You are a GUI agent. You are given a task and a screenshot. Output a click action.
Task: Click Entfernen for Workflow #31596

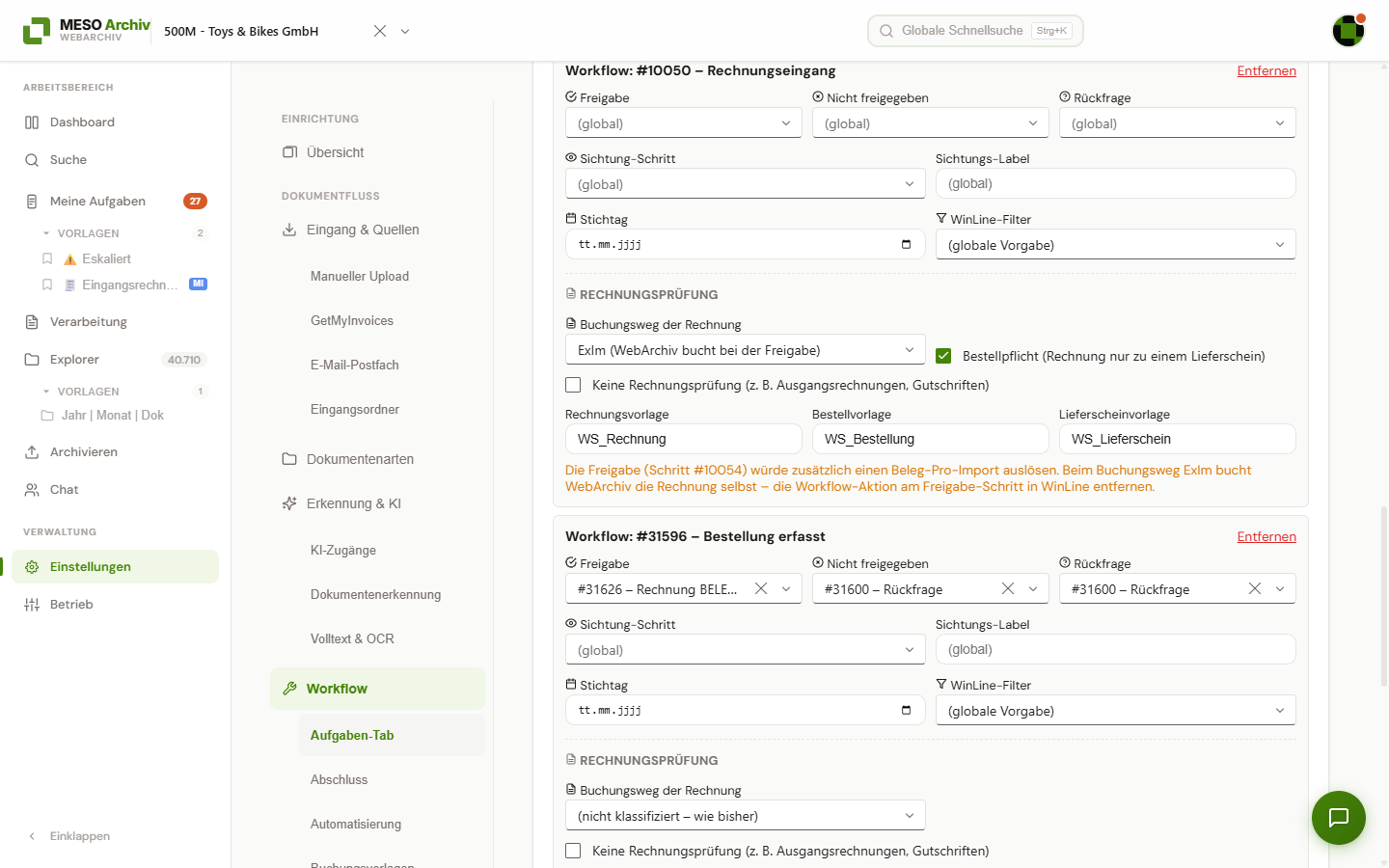[x=1266, y=536]
